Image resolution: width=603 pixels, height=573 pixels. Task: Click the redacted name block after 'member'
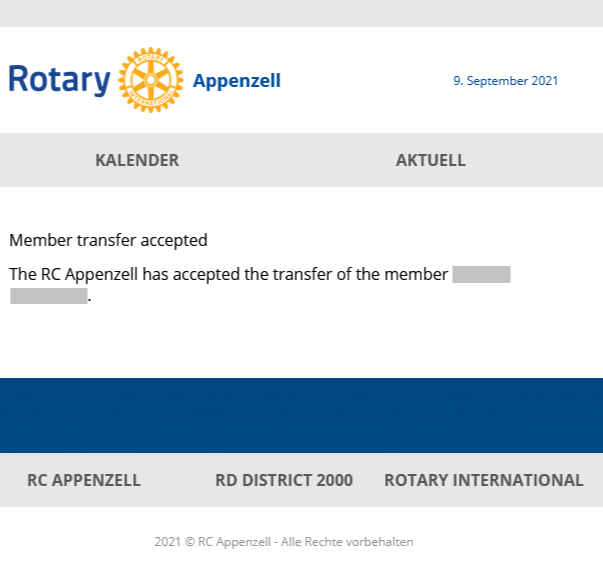481,274
